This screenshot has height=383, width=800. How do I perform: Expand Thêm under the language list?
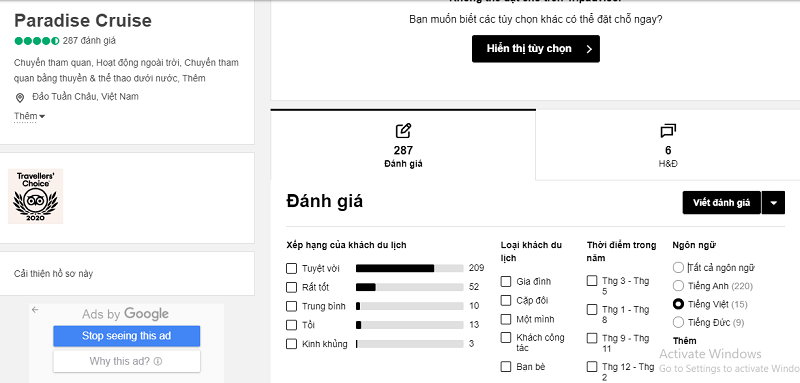pos(685,341)
